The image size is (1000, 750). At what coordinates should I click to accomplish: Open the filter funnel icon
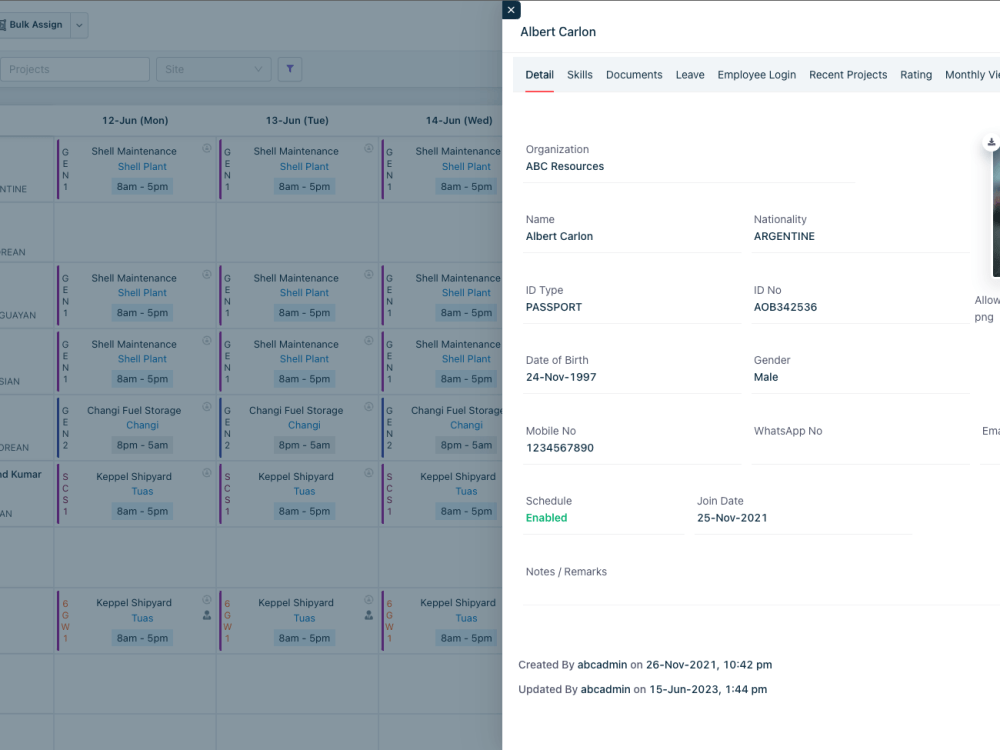point(289,69)
